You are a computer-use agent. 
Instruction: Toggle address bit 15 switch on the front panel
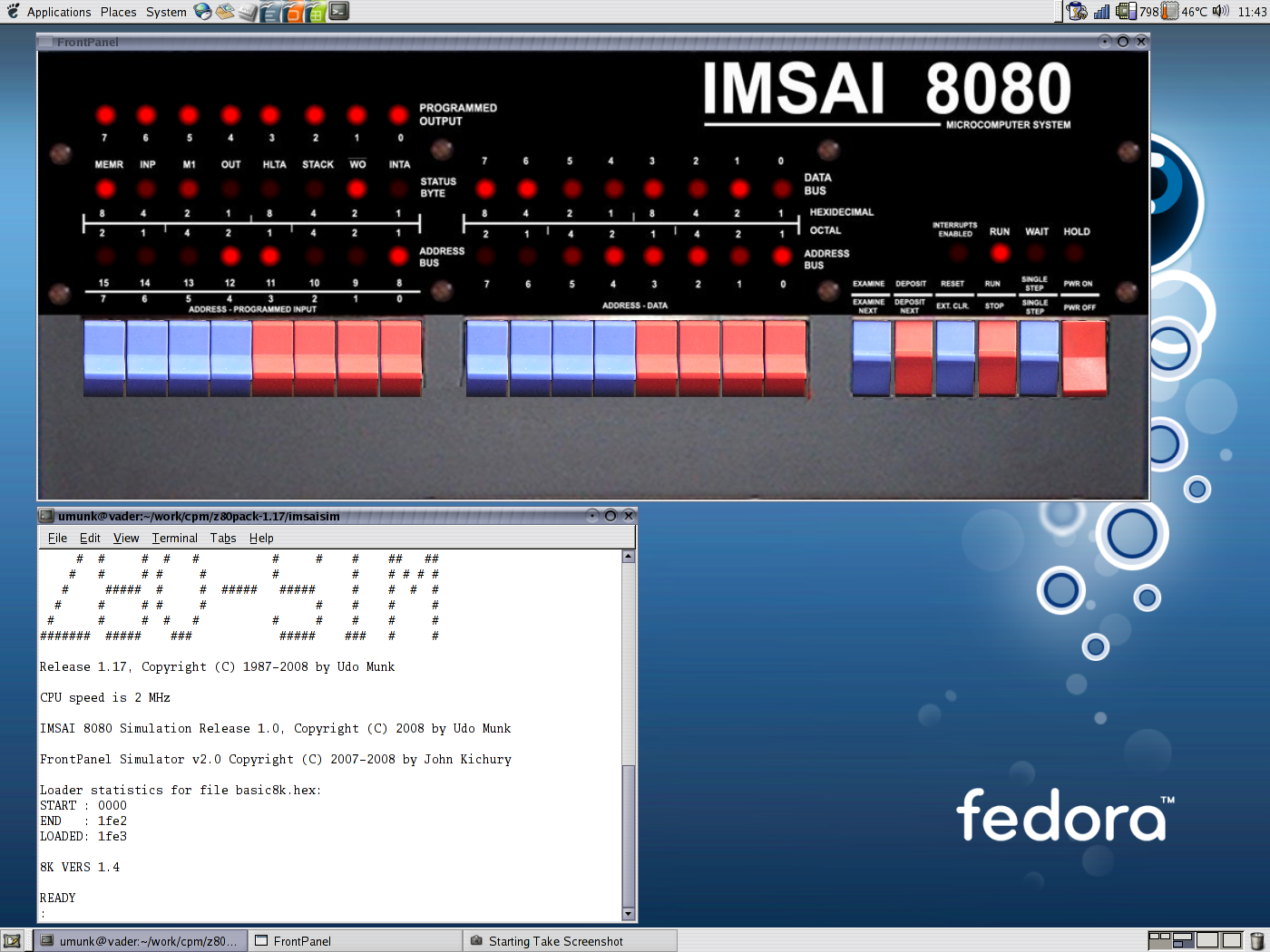point(103,358)
